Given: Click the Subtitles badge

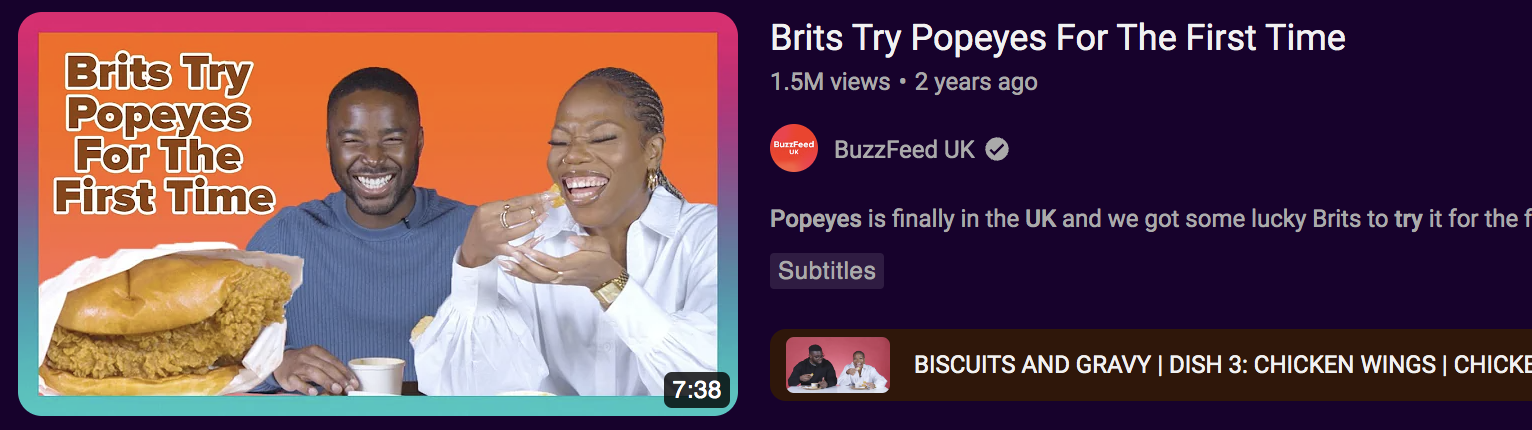Looking at the screenshot, I should pyautogui.click(x=827, y=271).
